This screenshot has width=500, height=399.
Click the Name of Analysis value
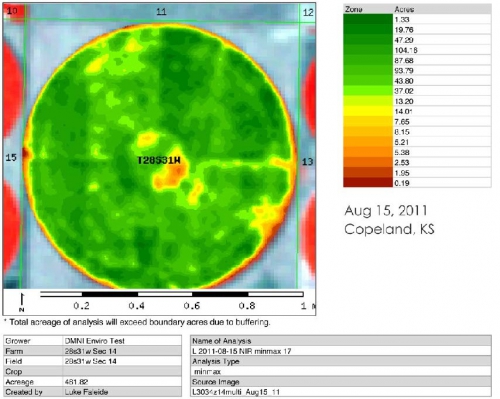242,351
